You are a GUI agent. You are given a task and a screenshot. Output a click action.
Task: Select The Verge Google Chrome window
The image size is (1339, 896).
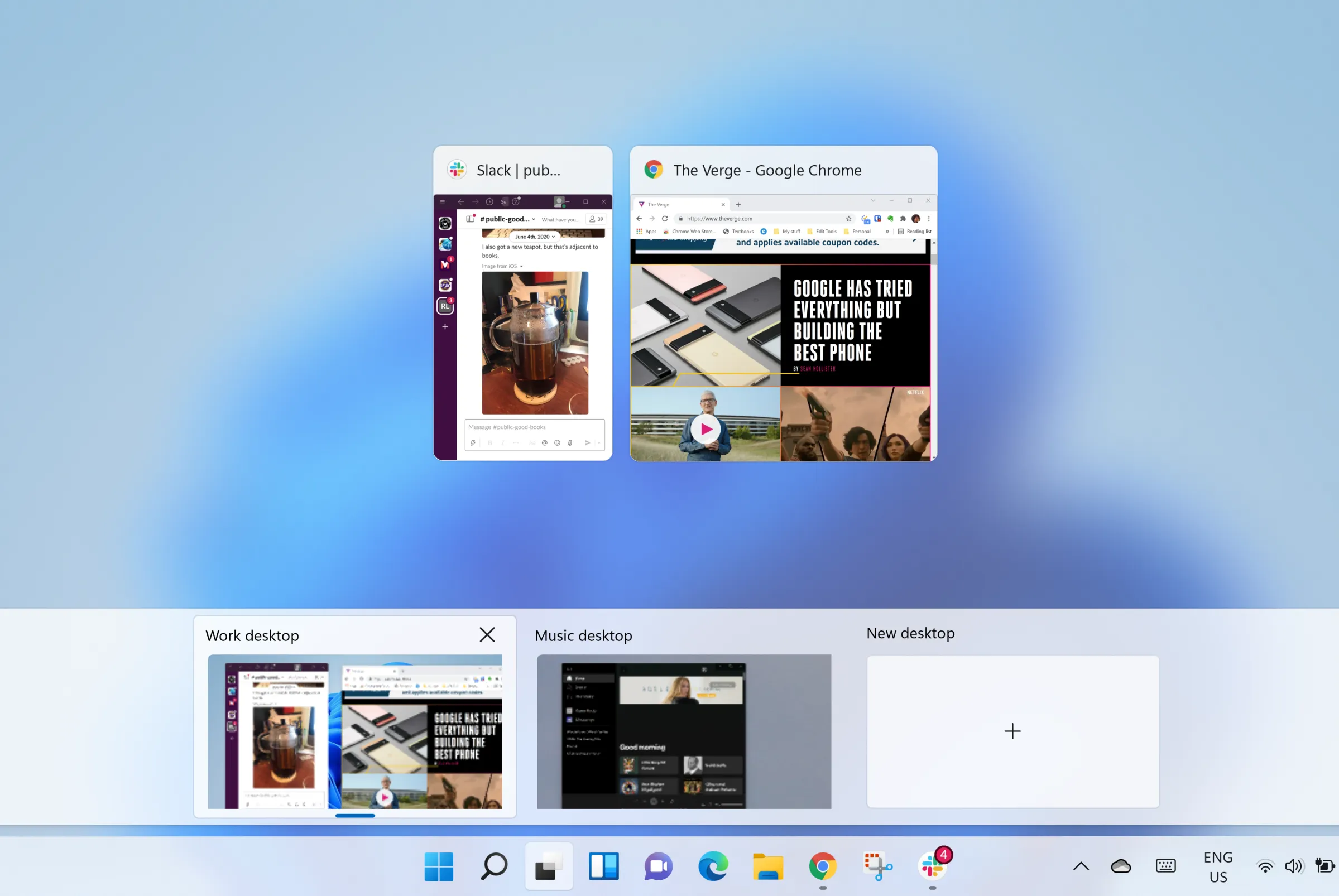(x=783, y=304)
